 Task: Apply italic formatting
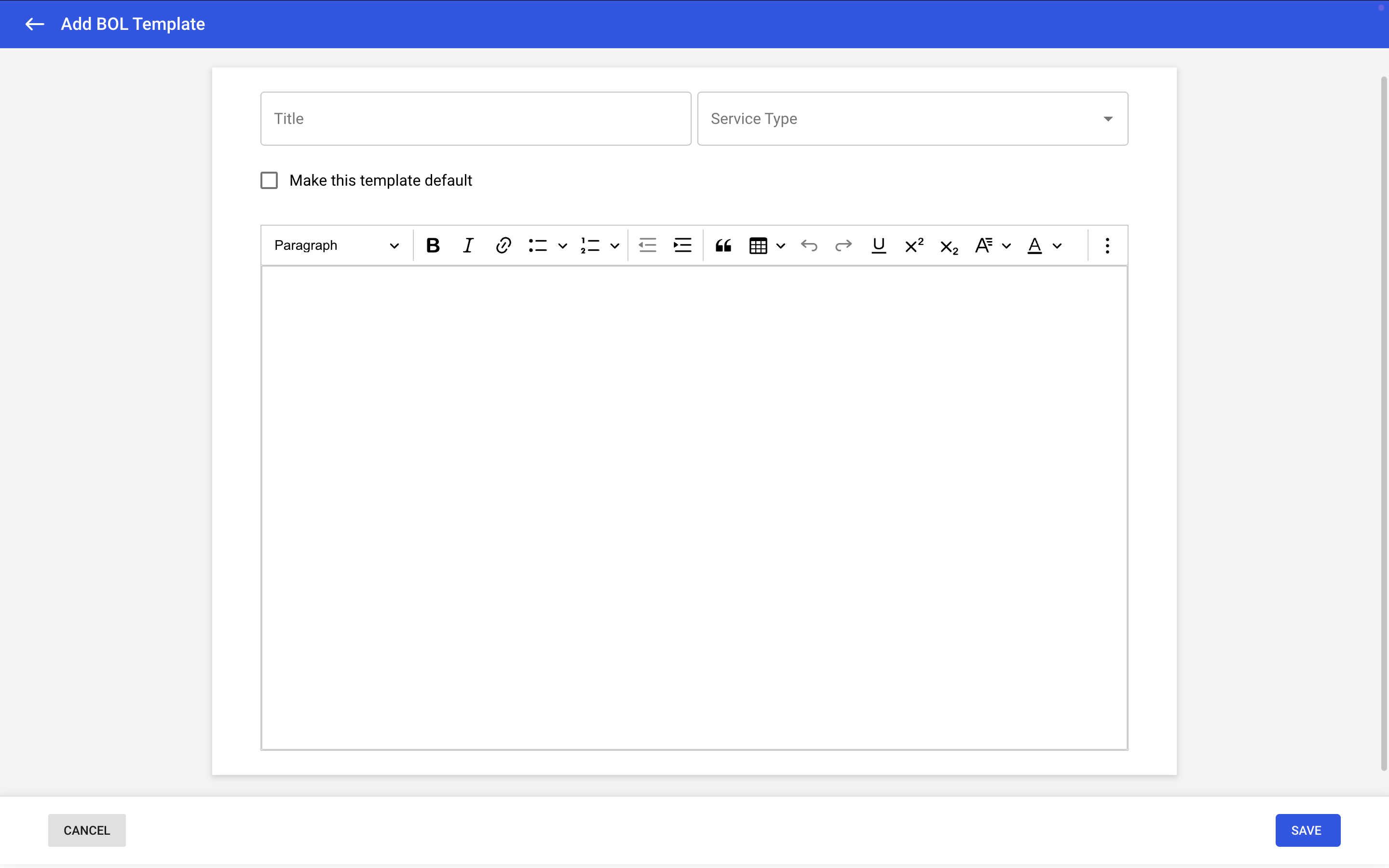tap(468, 246)
